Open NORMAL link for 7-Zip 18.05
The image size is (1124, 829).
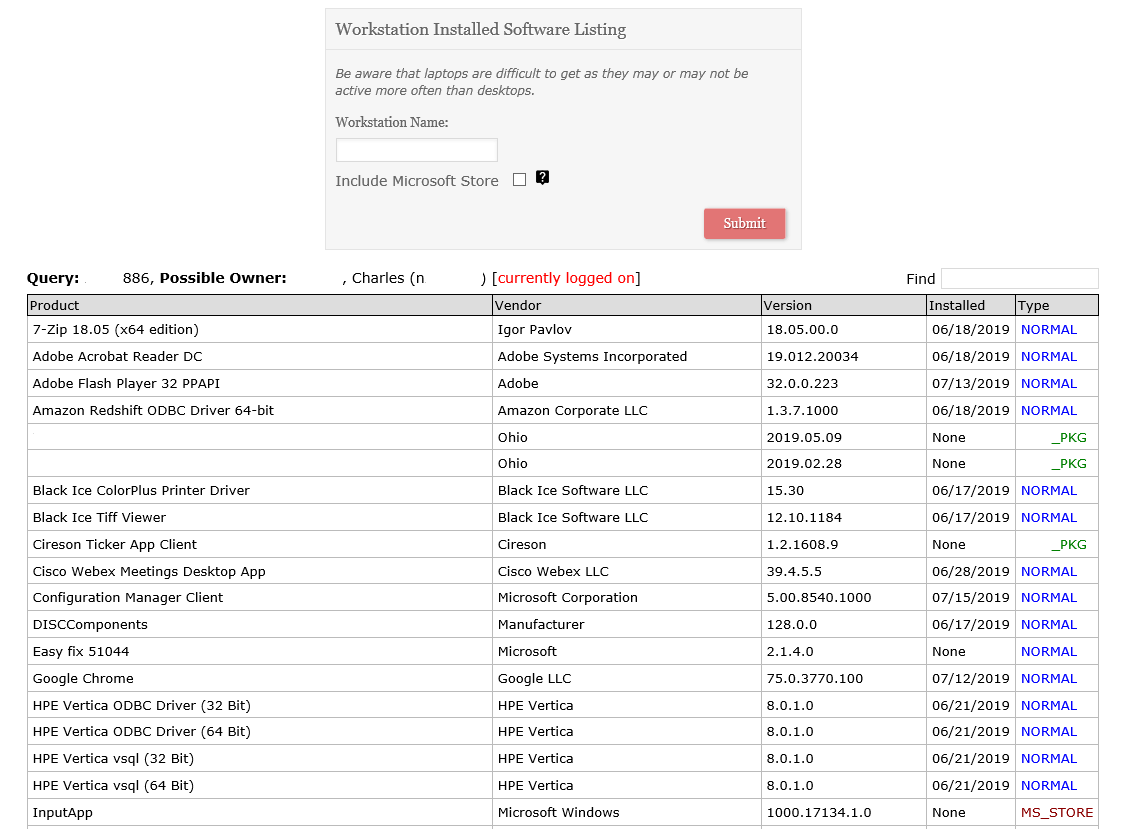(1048, 330)
